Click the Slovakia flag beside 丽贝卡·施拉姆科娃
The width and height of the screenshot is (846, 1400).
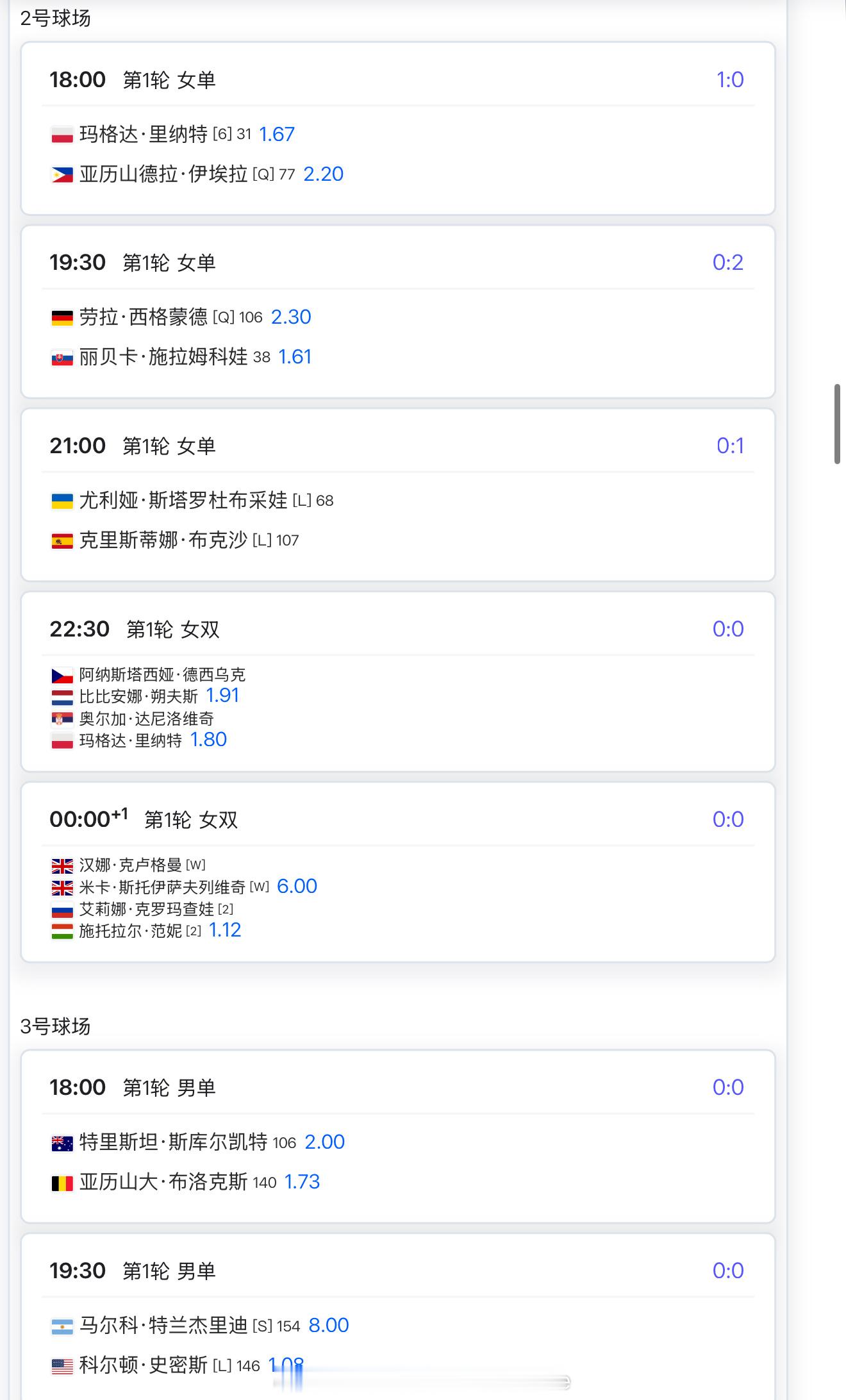click(62, 358)
